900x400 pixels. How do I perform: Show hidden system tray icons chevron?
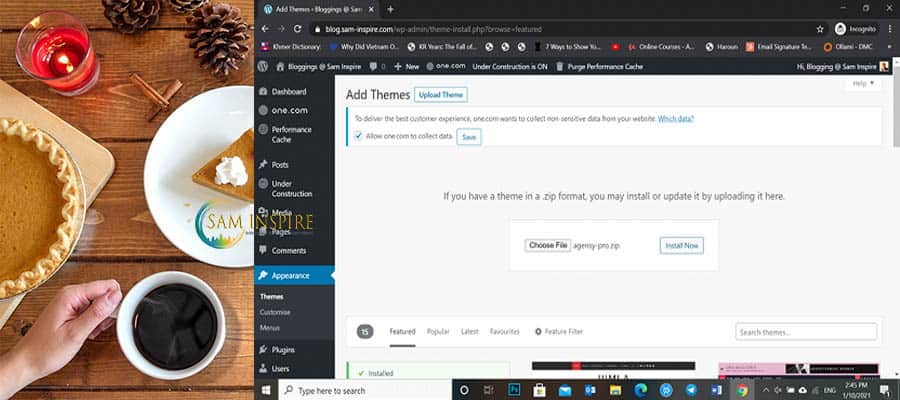[766, 390]
